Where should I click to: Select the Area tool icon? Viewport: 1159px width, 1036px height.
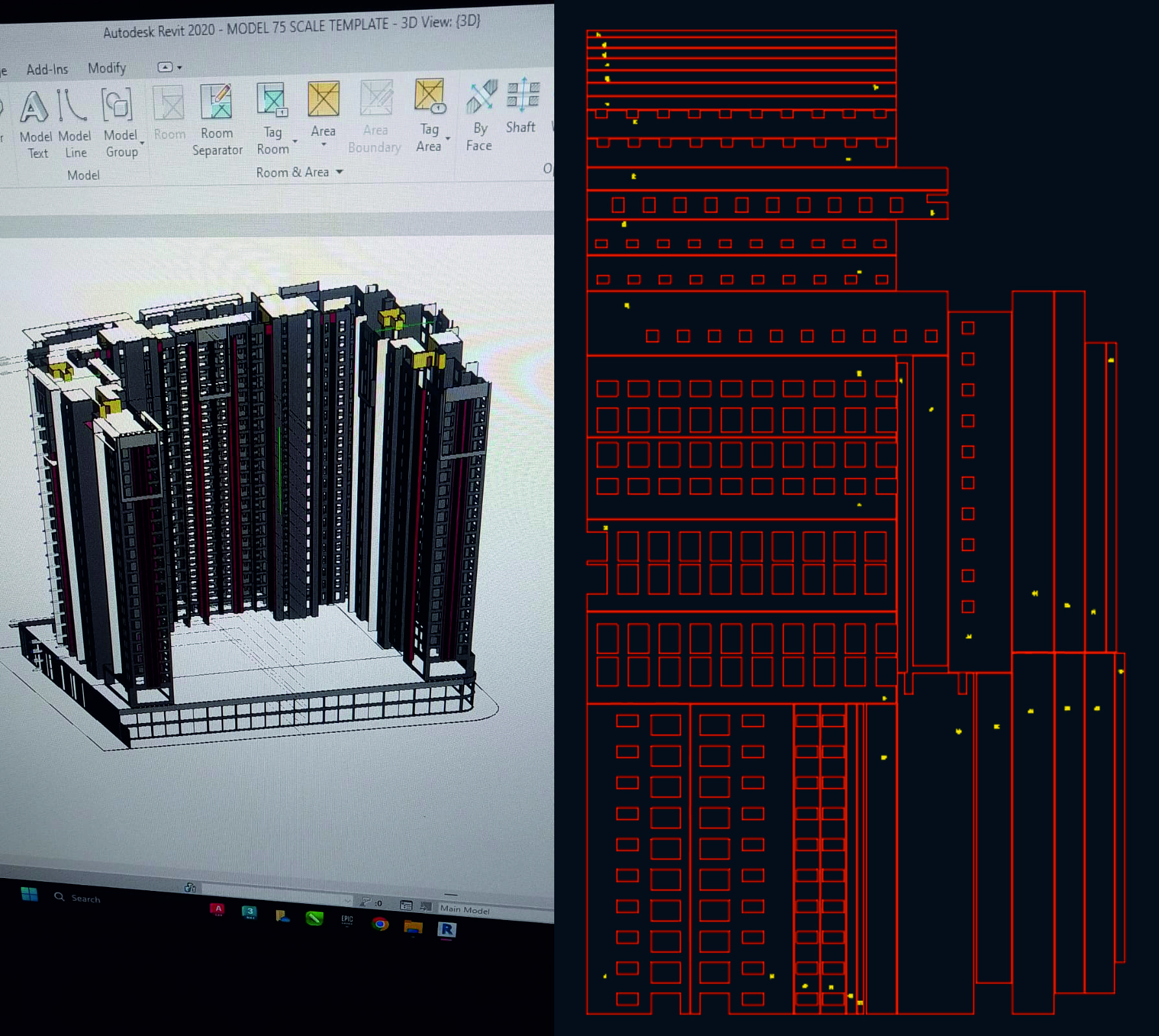point(323,100)
